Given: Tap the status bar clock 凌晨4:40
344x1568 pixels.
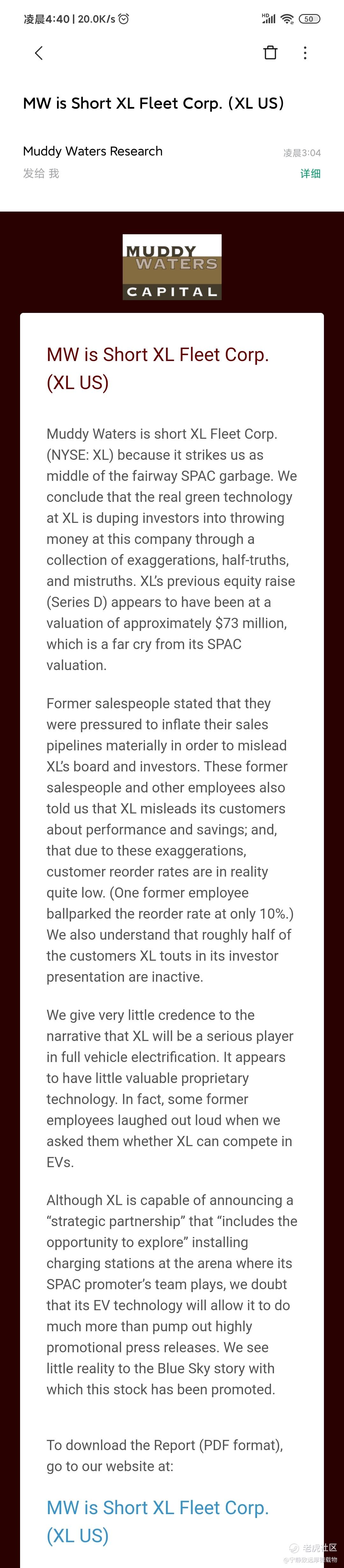Looking at the screenshot, I should click(46, 19).
